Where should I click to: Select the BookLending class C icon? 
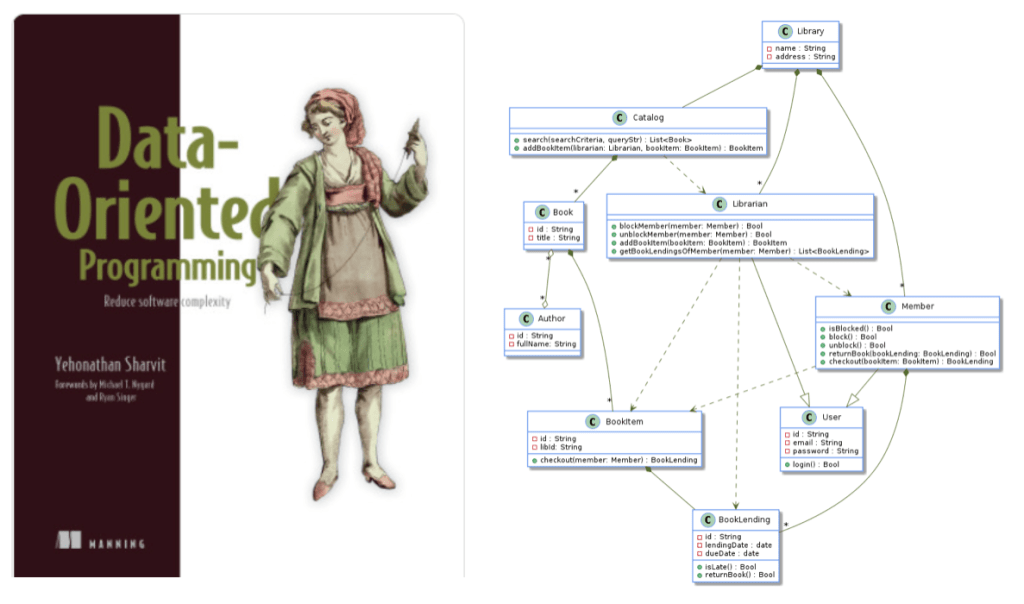pos(706,520)
